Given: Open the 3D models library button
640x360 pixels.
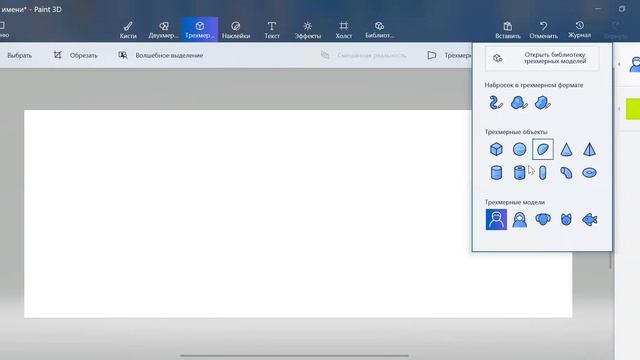Looking at the screenshot, I should [542, 58].
